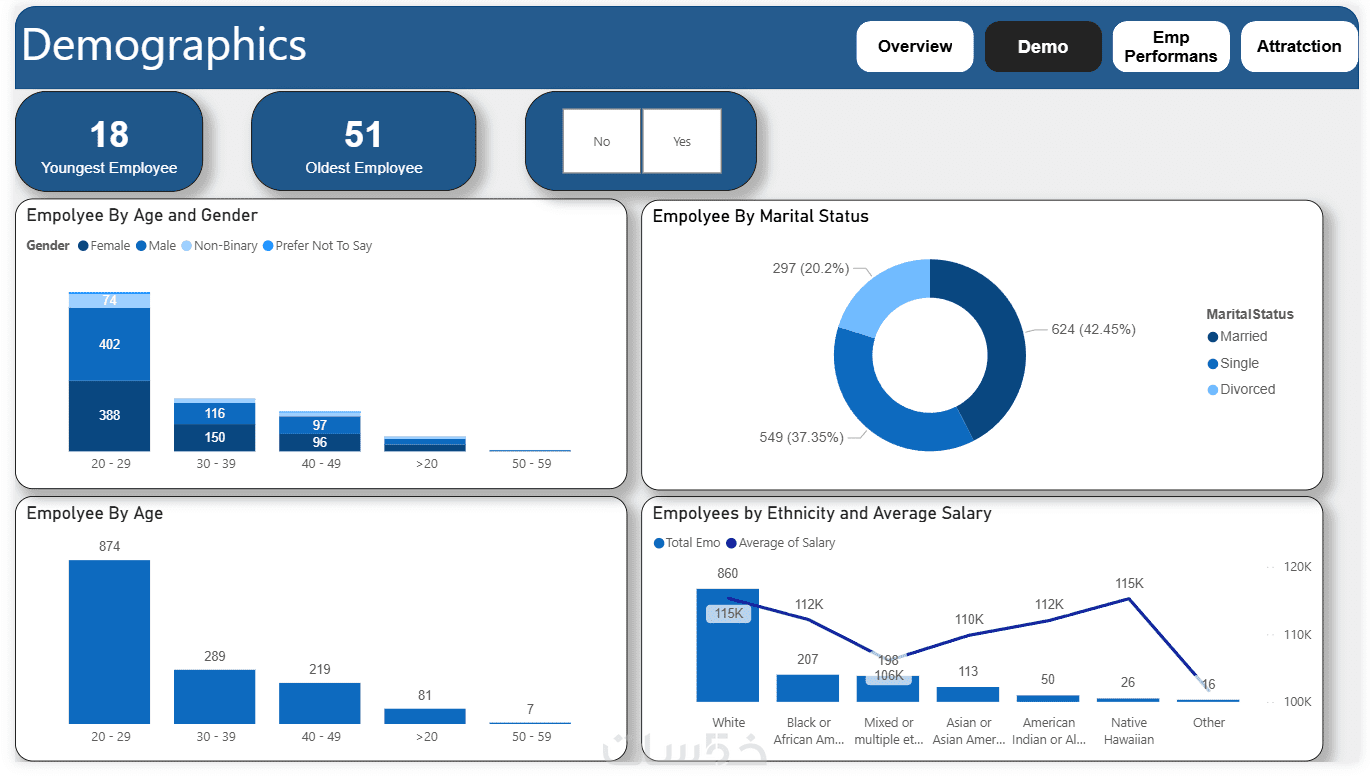Select the White ethnicity bar

[728, 645]
